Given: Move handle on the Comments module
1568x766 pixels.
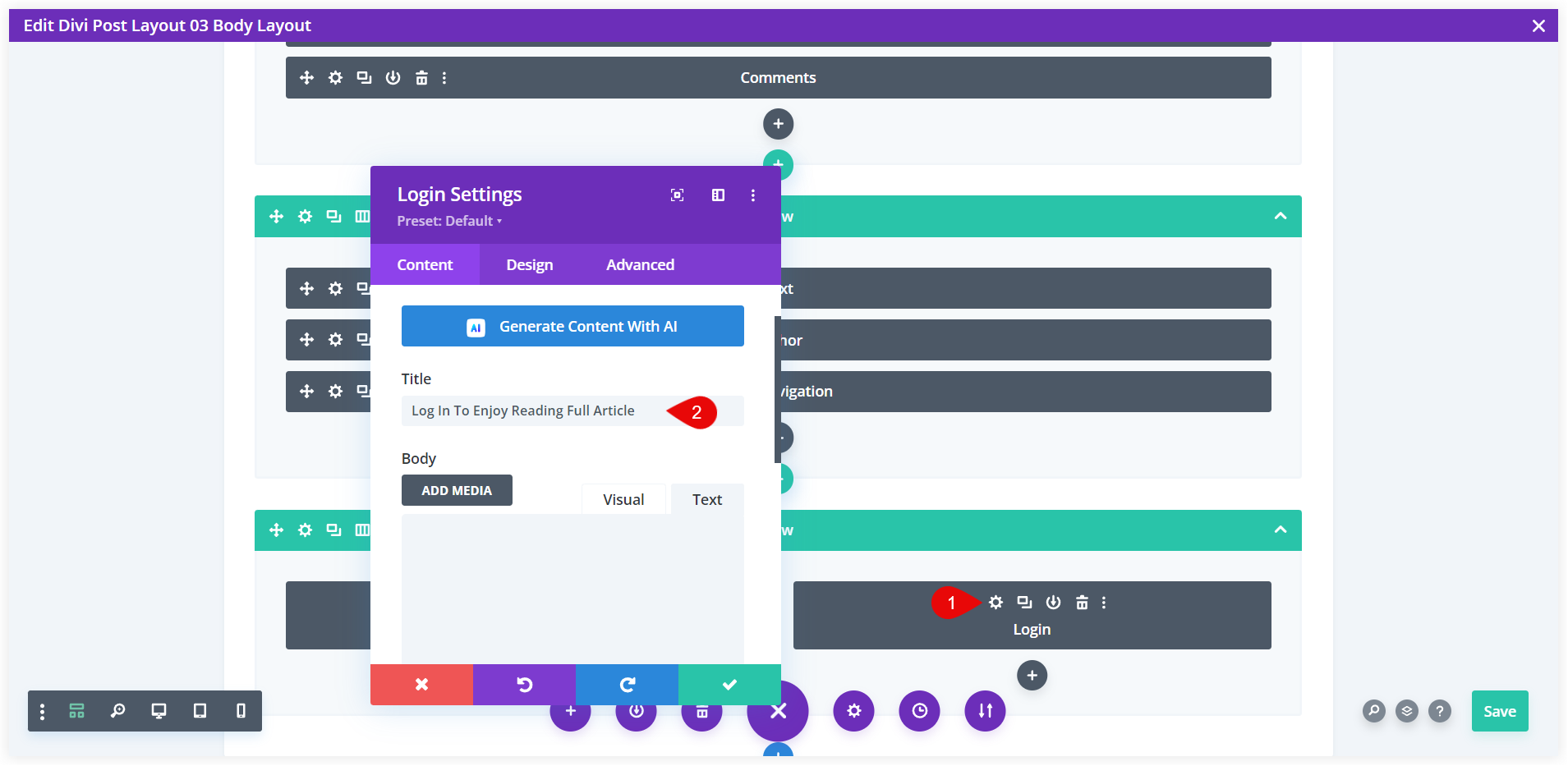Looking at the screenshot, I should click(x=306, y=78).
